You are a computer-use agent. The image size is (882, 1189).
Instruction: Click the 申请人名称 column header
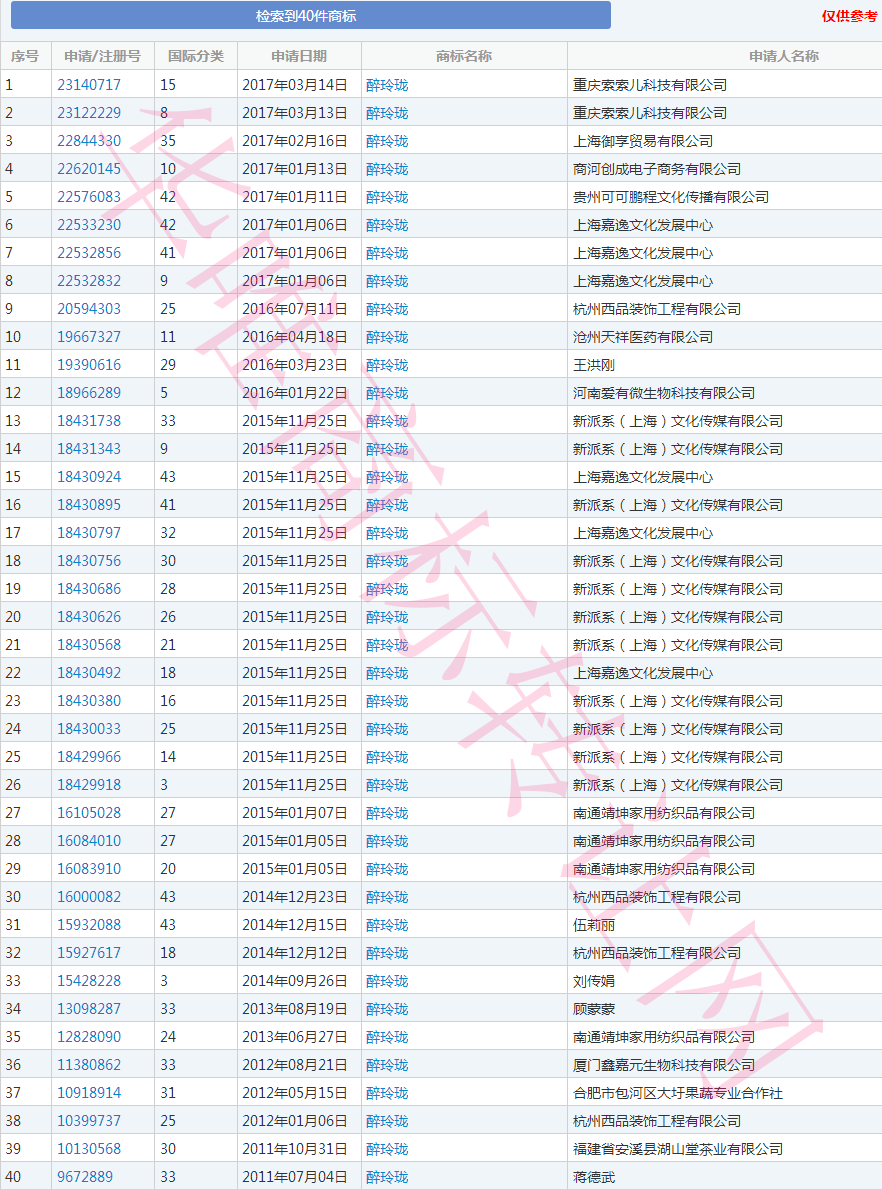coord(784,56)
